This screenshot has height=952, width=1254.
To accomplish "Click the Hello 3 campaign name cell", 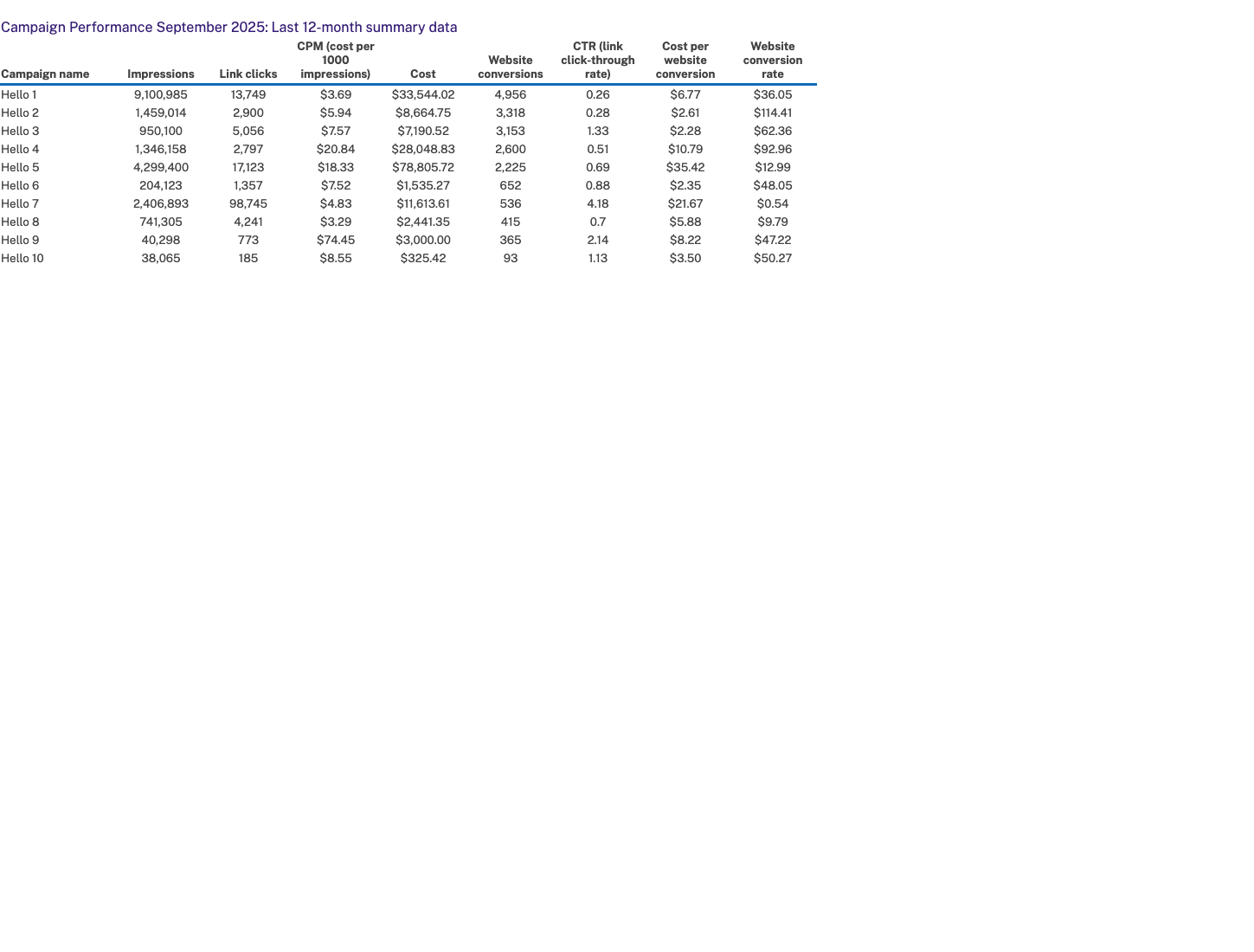I will pos(21,132).
